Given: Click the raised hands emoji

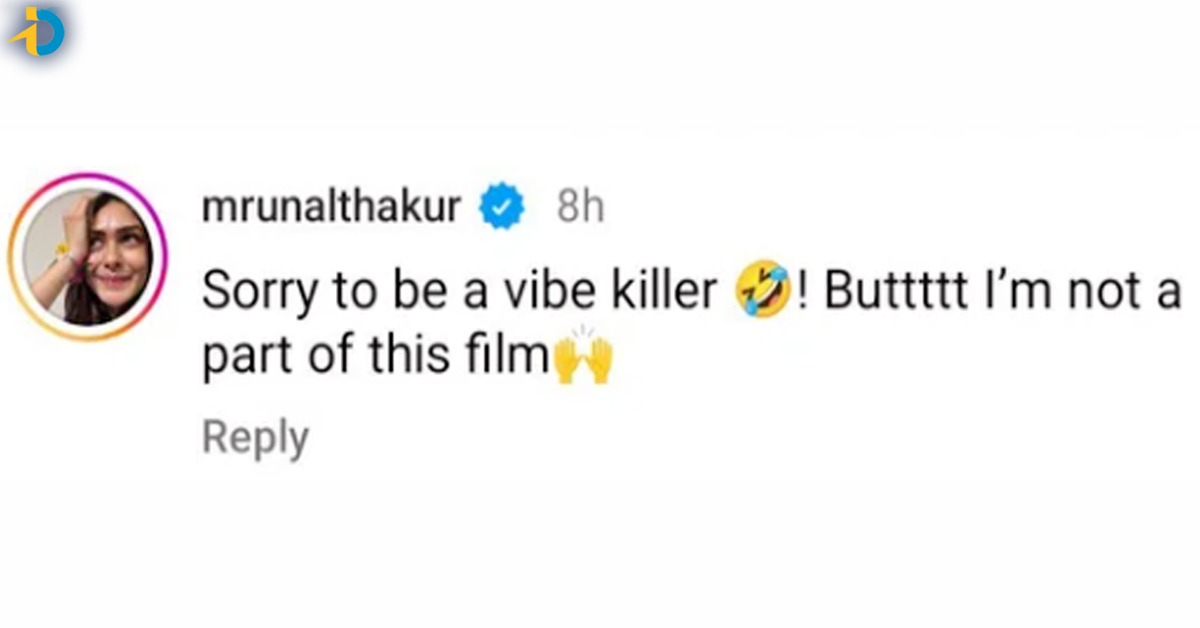Looking at the screenshot, I should (582, 361).
